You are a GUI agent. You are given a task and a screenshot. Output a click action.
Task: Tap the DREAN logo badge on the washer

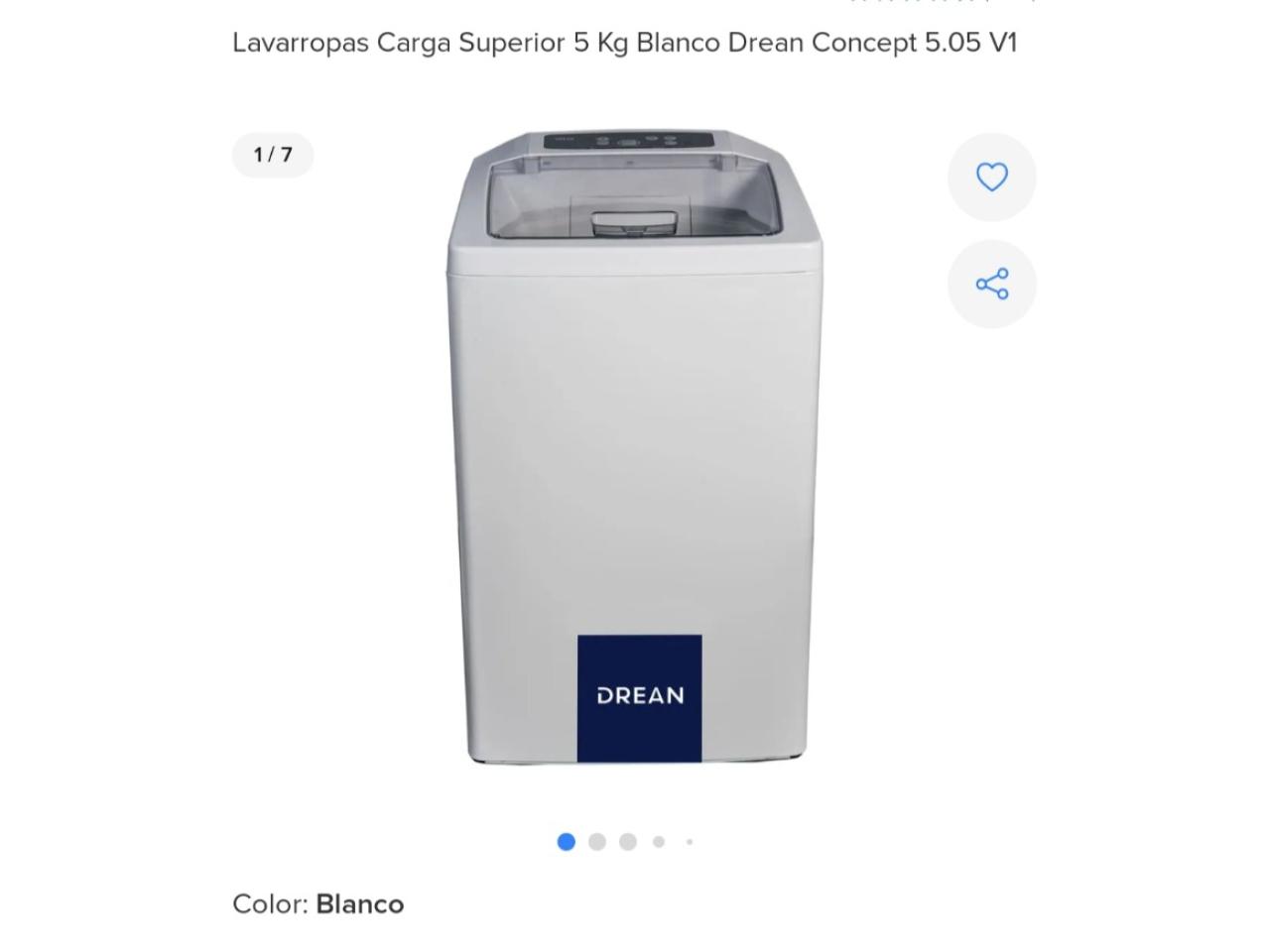pyautogui.click(x=640, y=698)
